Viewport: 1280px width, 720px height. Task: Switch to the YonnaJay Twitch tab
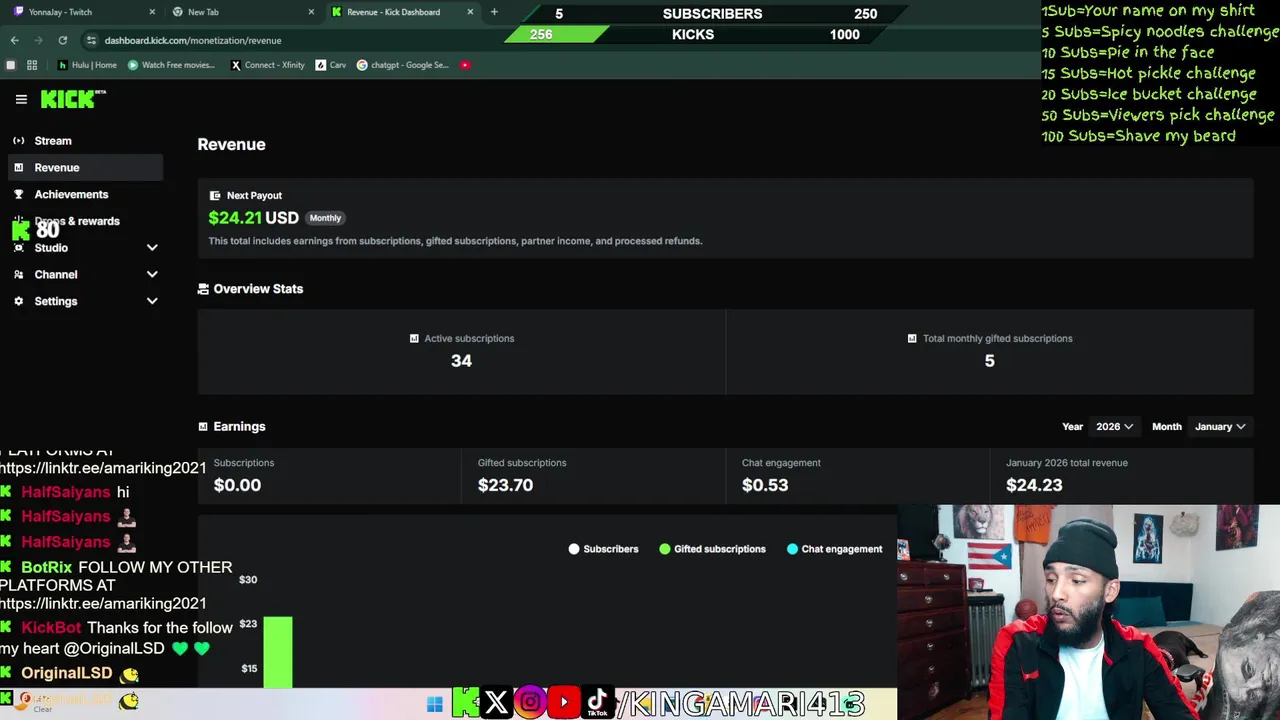82,12
